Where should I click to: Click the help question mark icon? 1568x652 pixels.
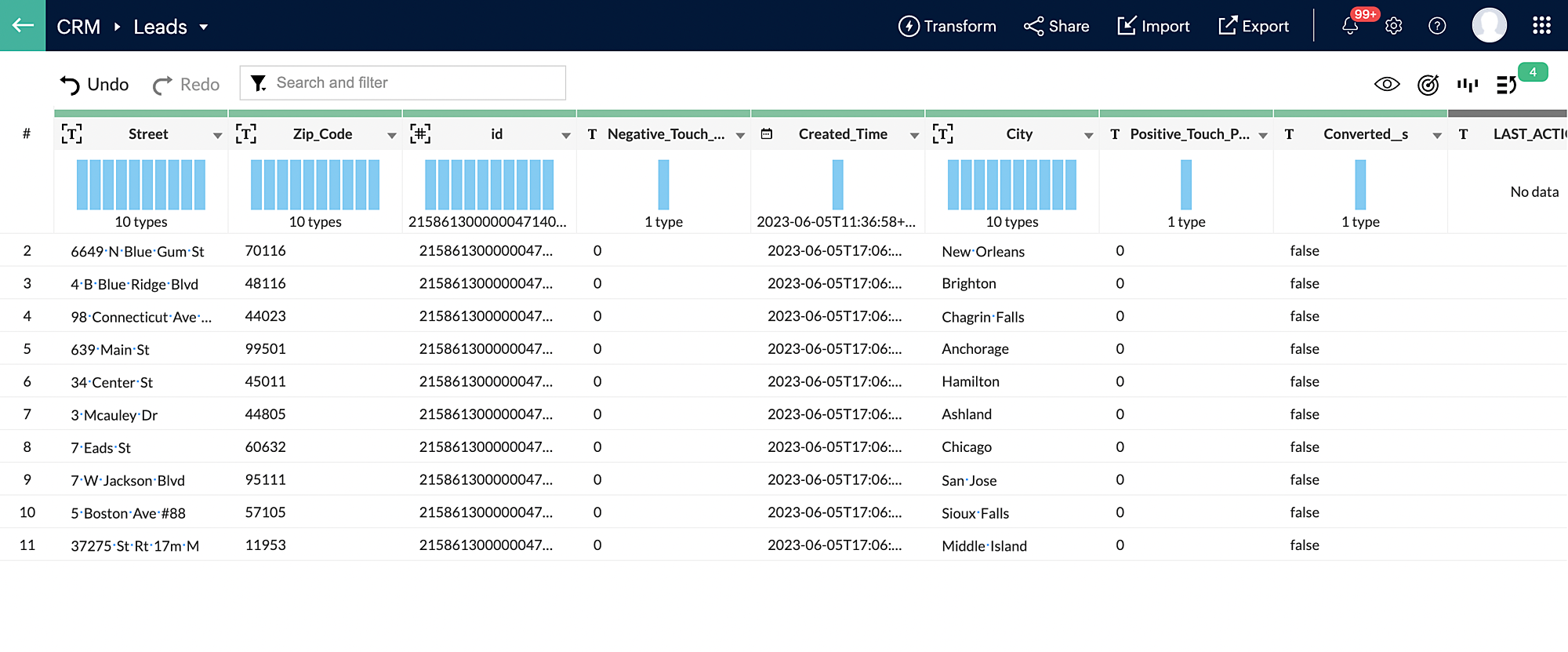pos(1436,27)
